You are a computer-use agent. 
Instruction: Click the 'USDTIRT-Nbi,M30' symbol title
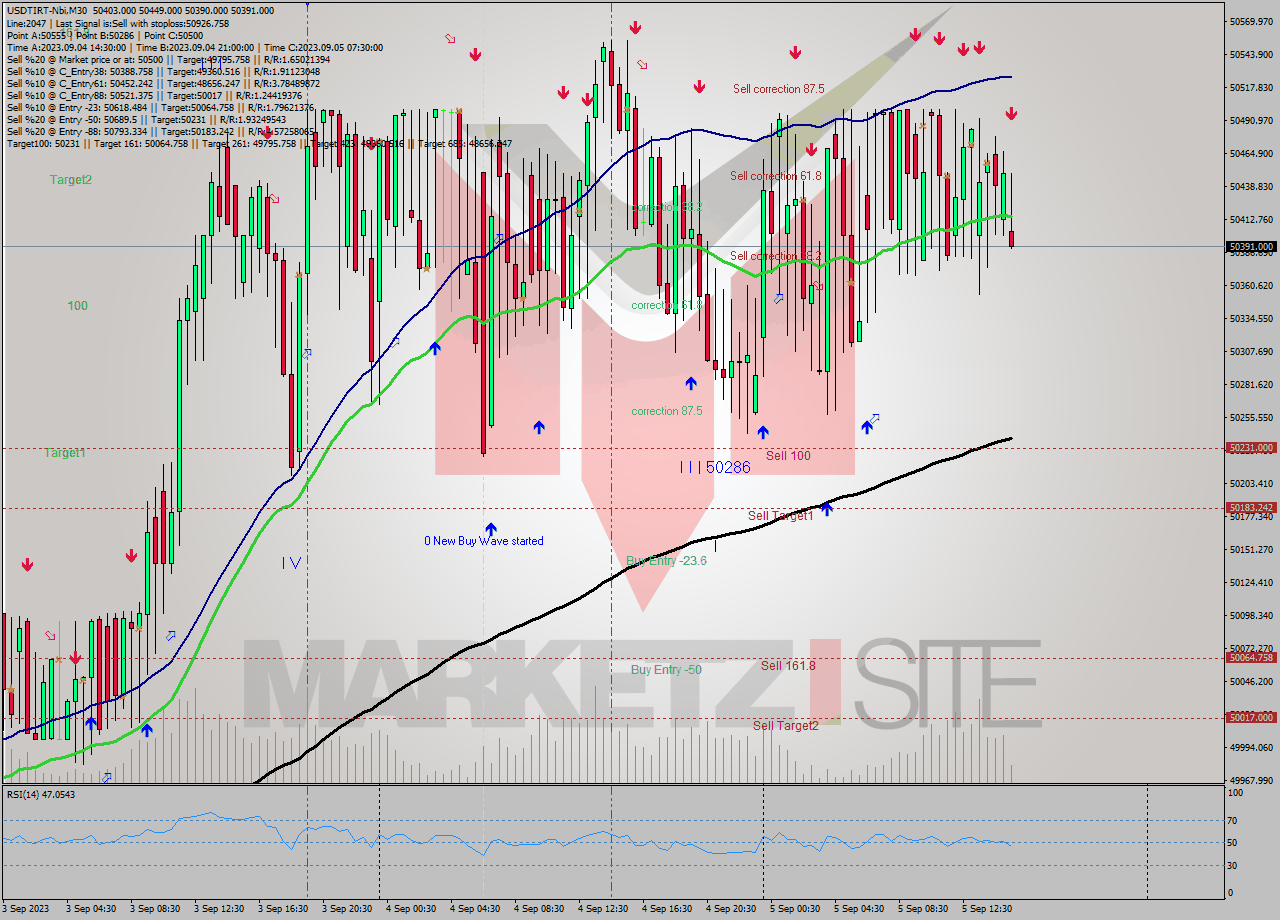click(46, 10)
